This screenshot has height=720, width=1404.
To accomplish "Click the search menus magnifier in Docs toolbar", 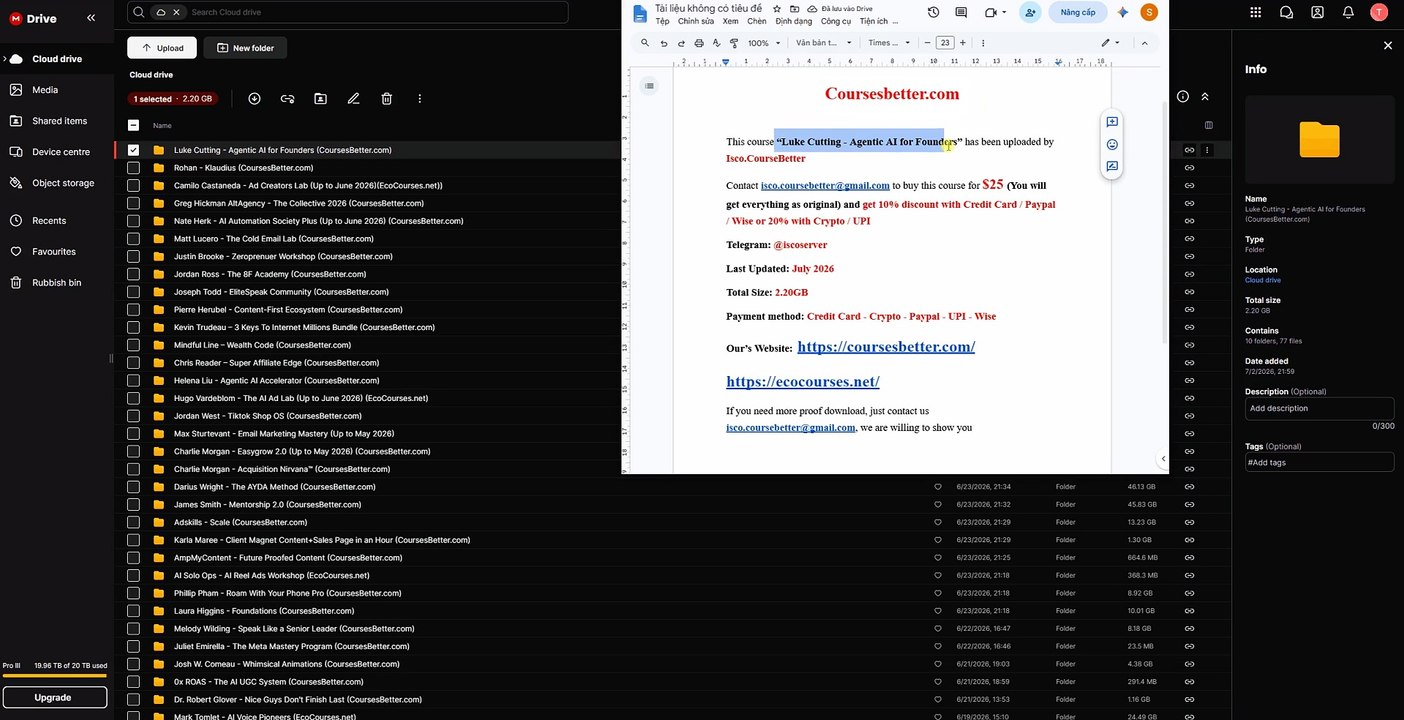I will (645, 43).
